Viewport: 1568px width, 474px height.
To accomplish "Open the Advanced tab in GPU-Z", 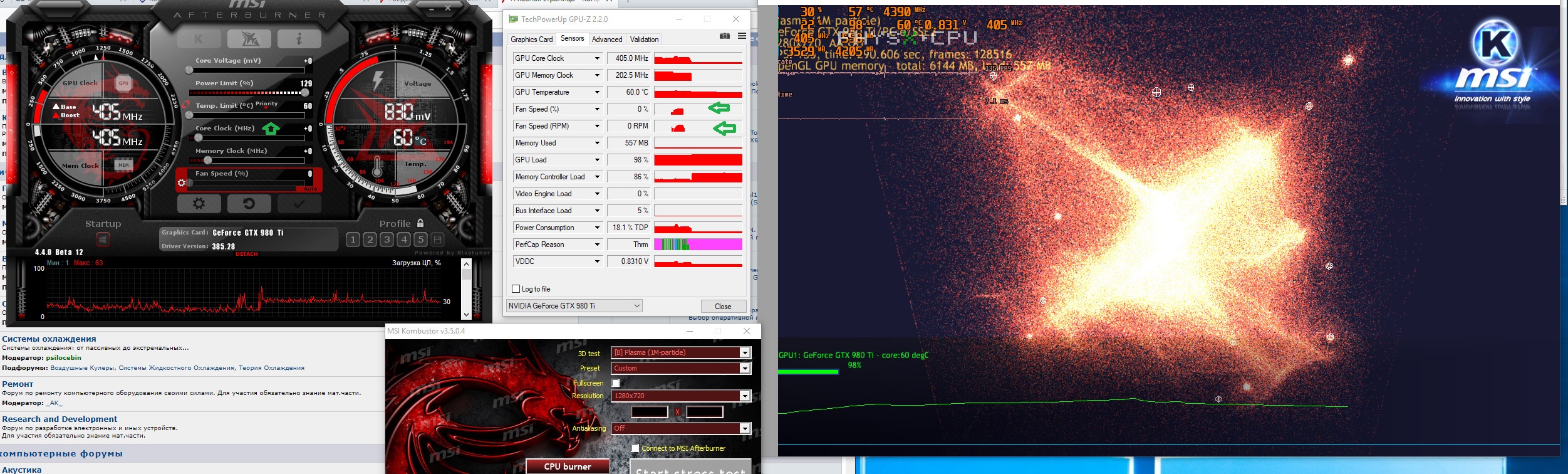I will coord(607,39).
